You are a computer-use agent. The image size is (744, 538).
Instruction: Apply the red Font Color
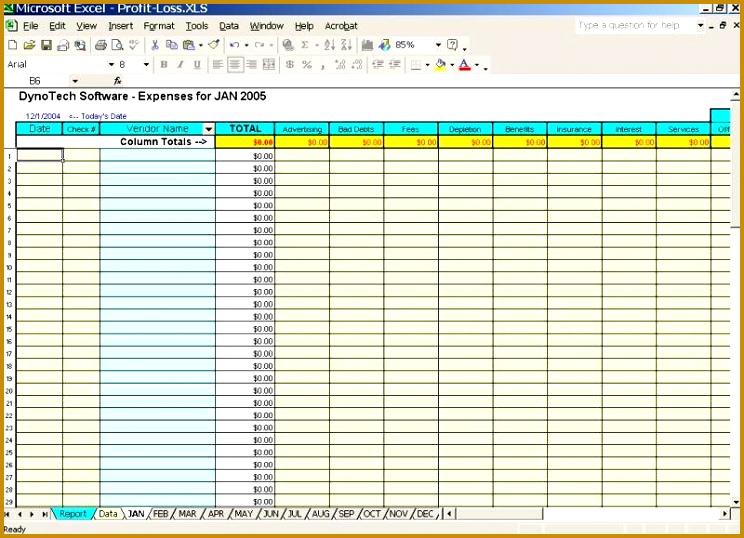[465, 65]
